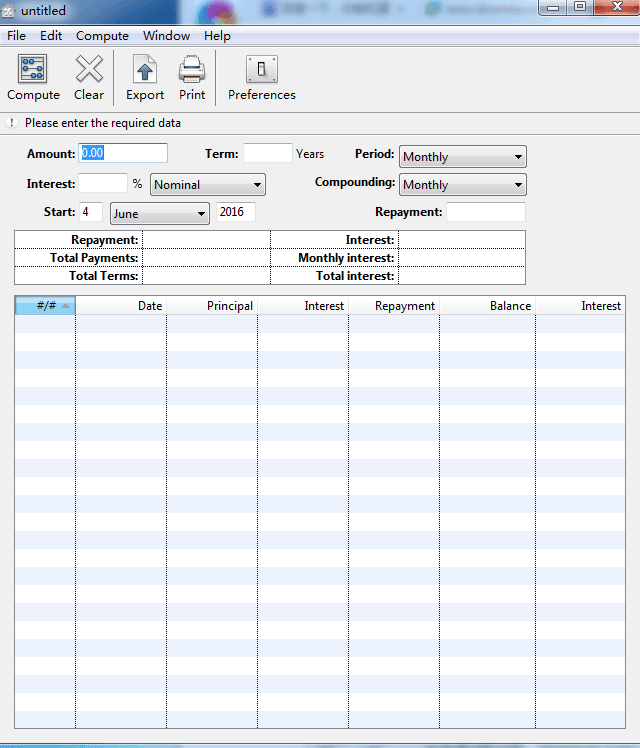Sort by the #/# column header
The height and width of the screenshot is (748, 640).
pos(45,306)
